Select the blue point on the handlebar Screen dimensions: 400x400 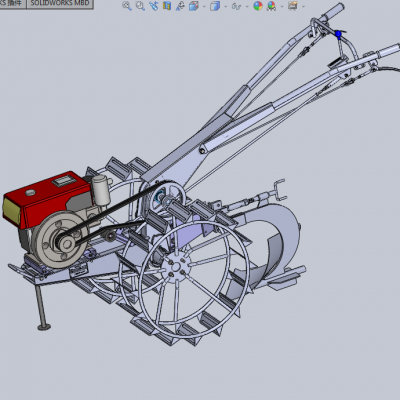point(338,34)
